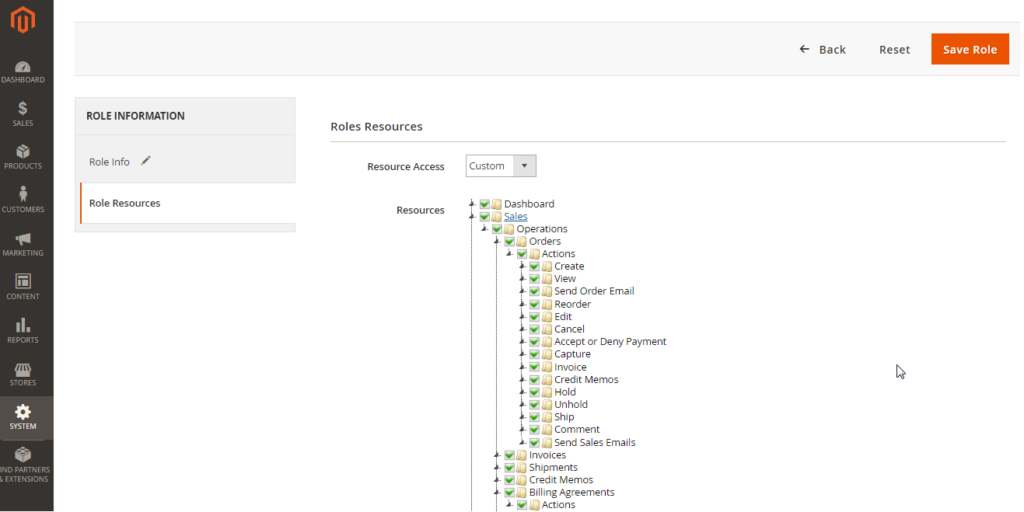Screen dimensions: 1024x512
Task: Collapse the Sales tree node arrow
Action: pos(473,216)
